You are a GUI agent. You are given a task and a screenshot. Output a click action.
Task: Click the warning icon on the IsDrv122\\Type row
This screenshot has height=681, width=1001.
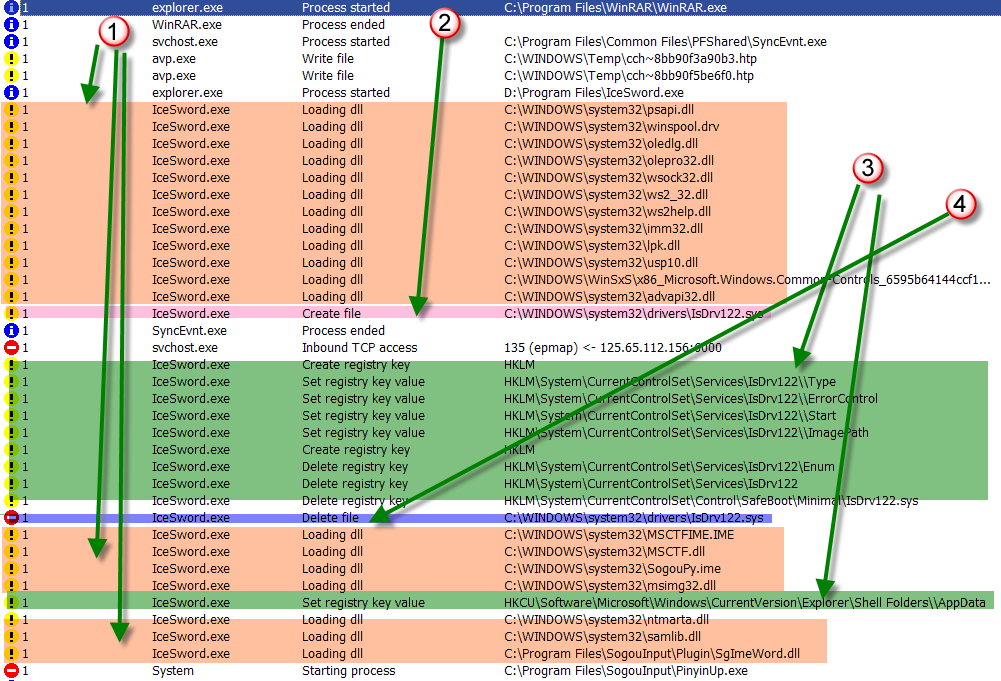click(x=11, y=382)
